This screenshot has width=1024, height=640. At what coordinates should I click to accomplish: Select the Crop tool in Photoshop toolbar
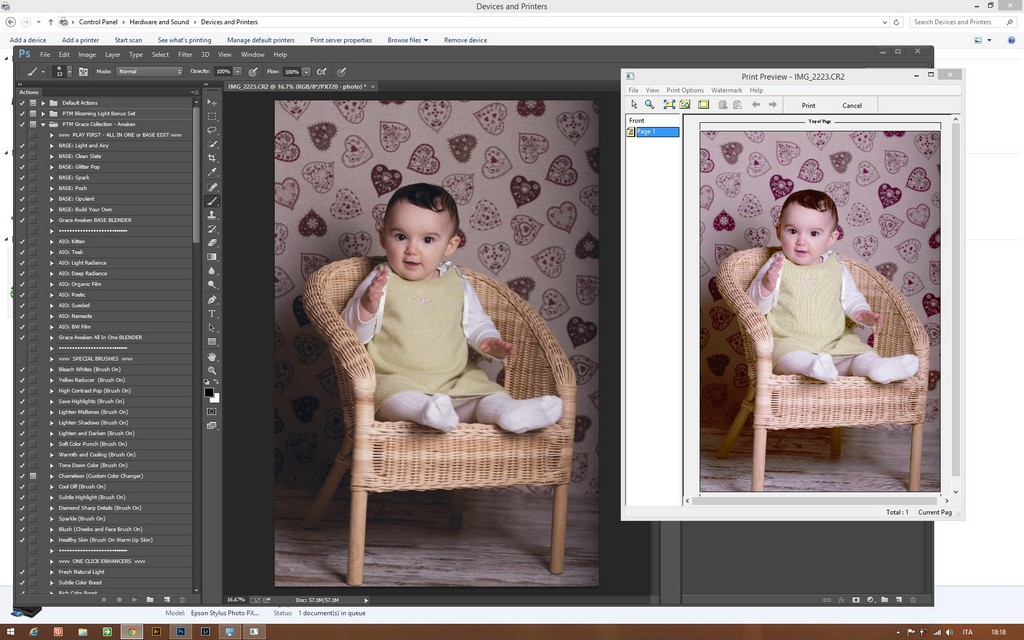[212, 158]
